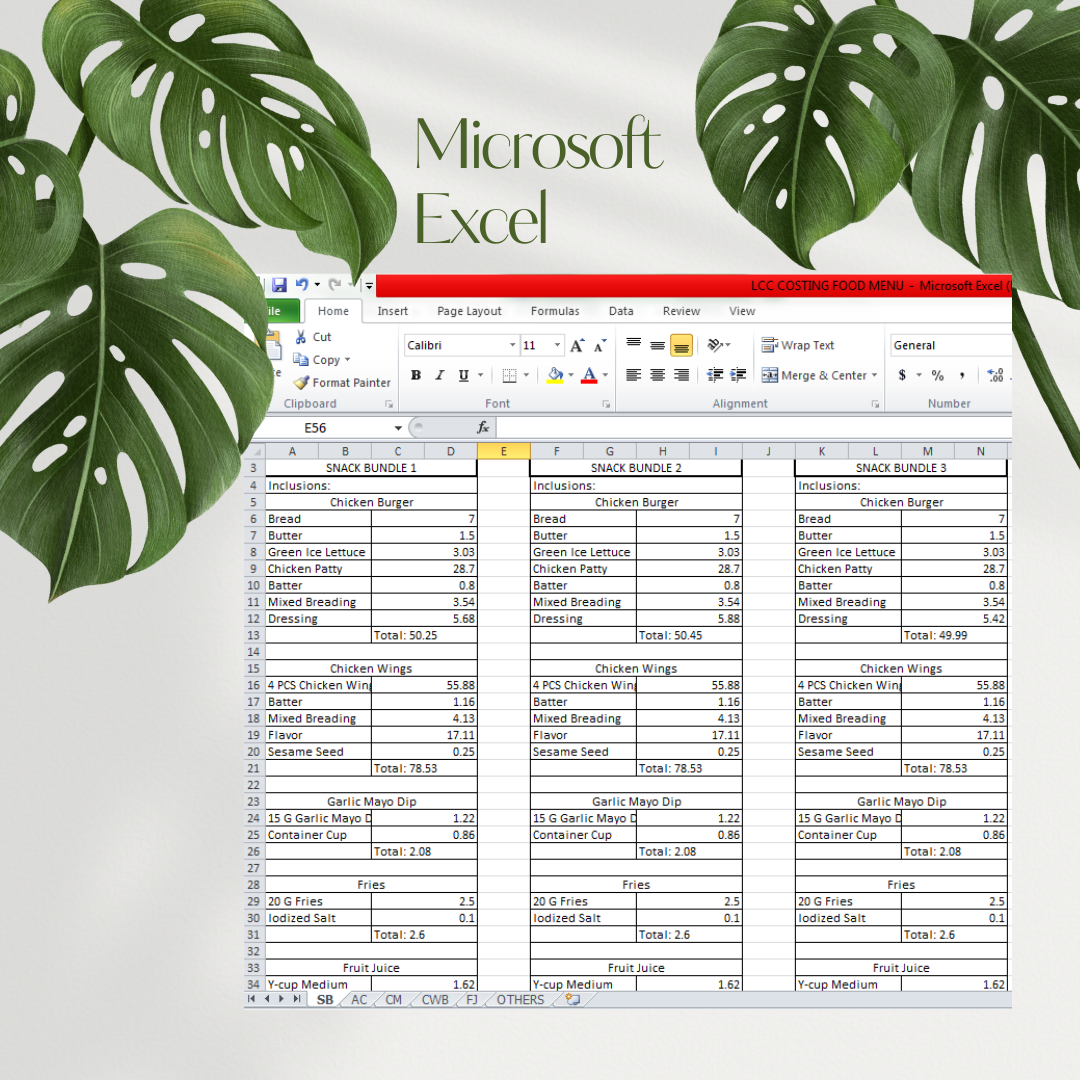Open the Clipboard pane launcher
The height and width of the screenshot is (1080, 1080).
coord(389,404)
